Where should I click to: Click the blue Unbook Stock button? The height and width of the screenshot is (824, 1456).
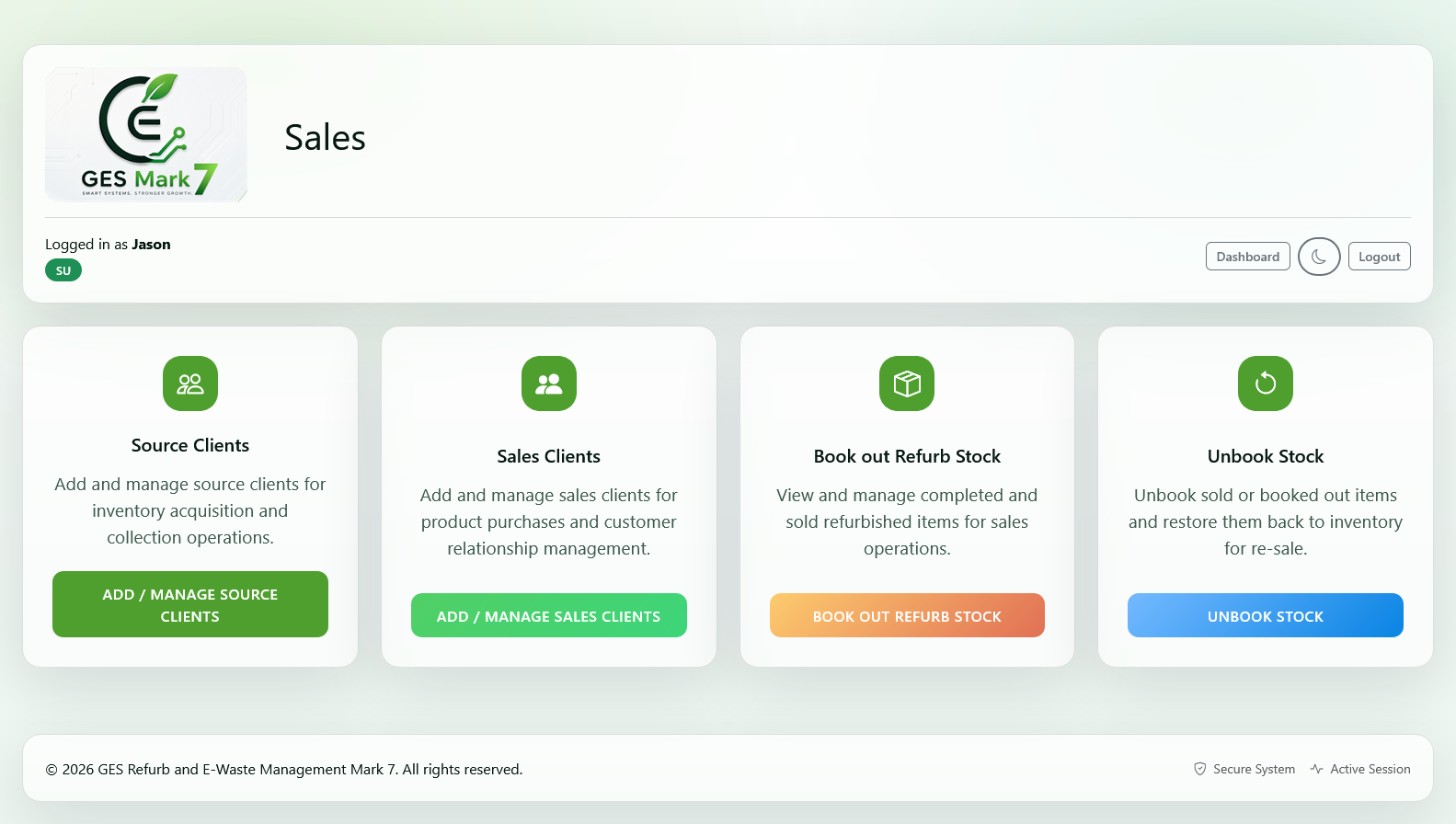pyautogui.click(x=1266, y=615)
